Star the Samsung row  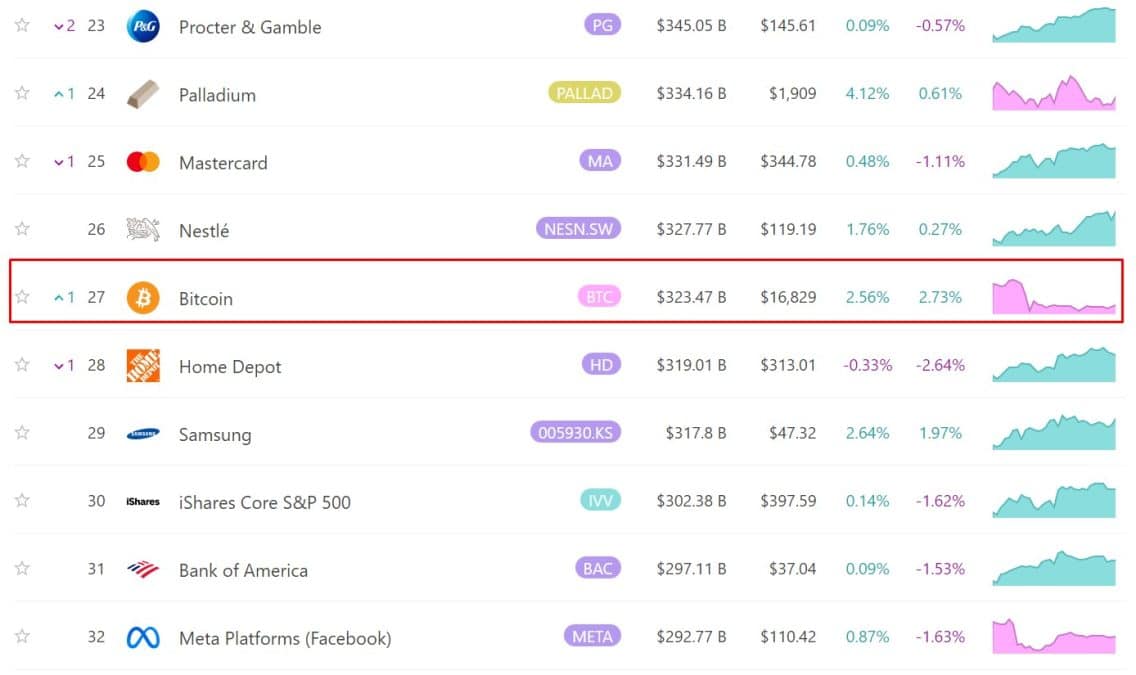[x=22, y=432]
